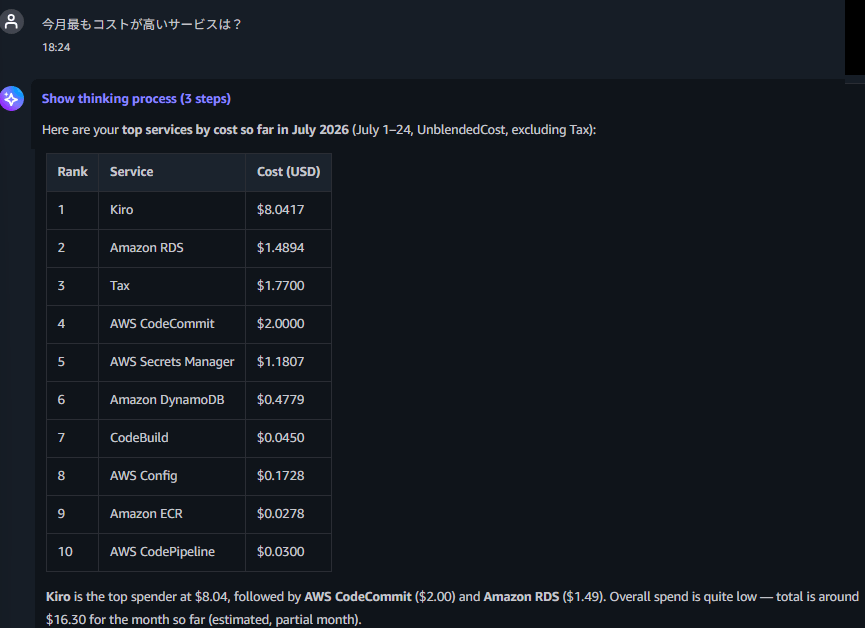
Task: Expand Show thinking process (3 steps)
Action: point(136,99)
